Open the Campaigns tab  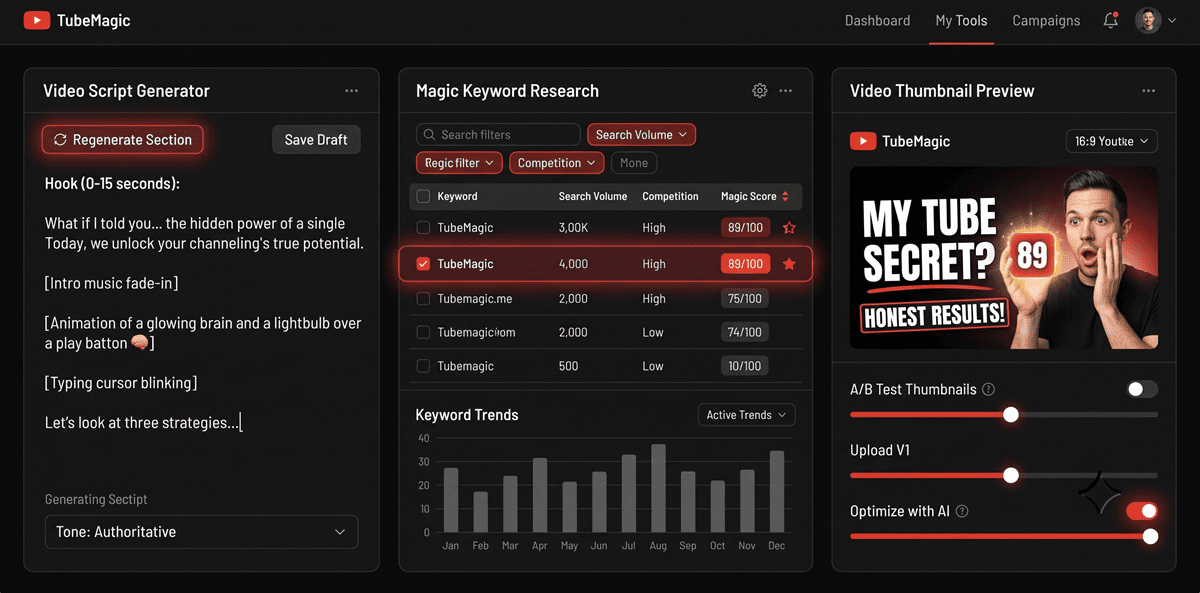pos(1046,20)
